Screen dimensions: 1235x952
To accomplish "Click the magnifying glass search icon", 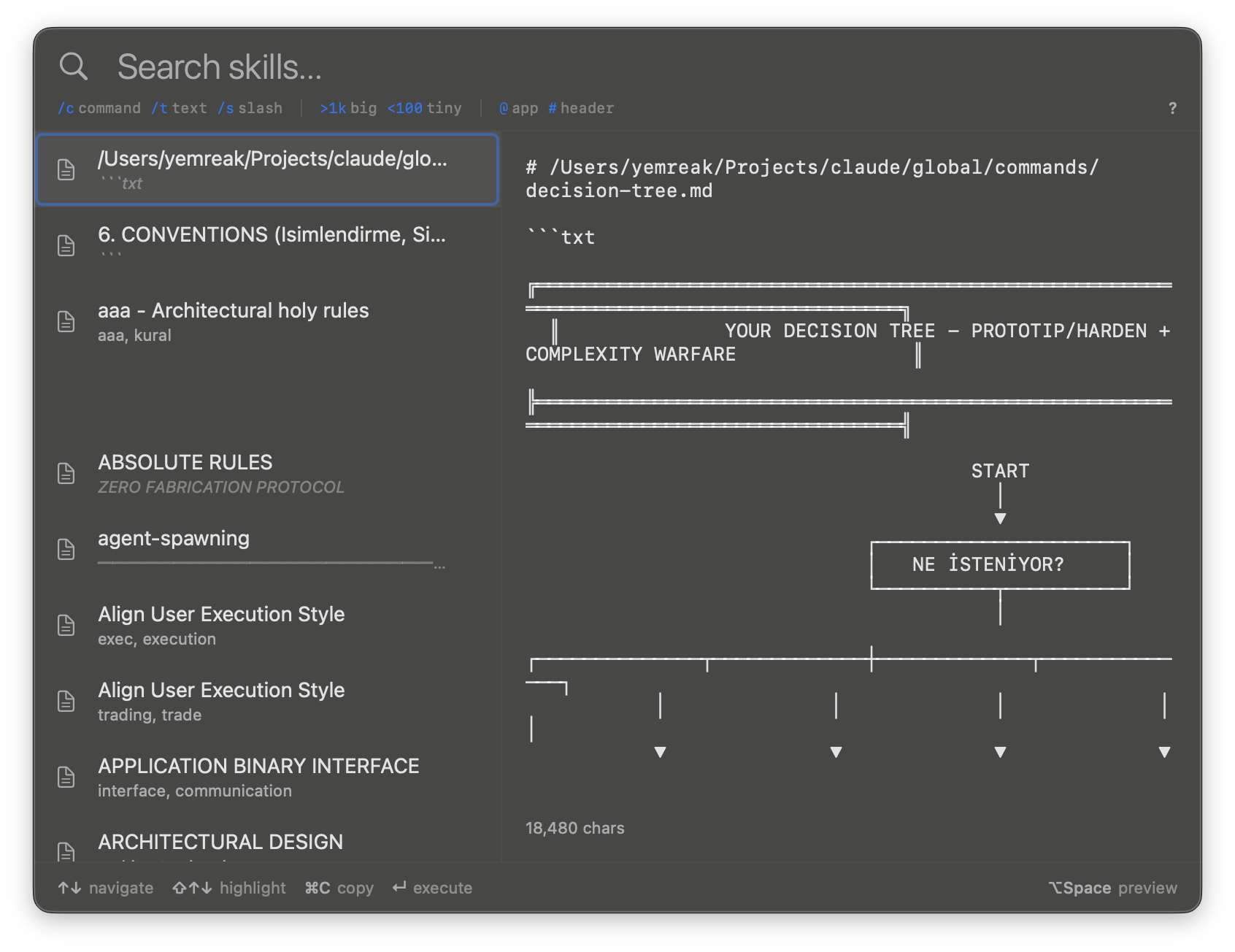I will pyautogui.click(x=72, y=66).
